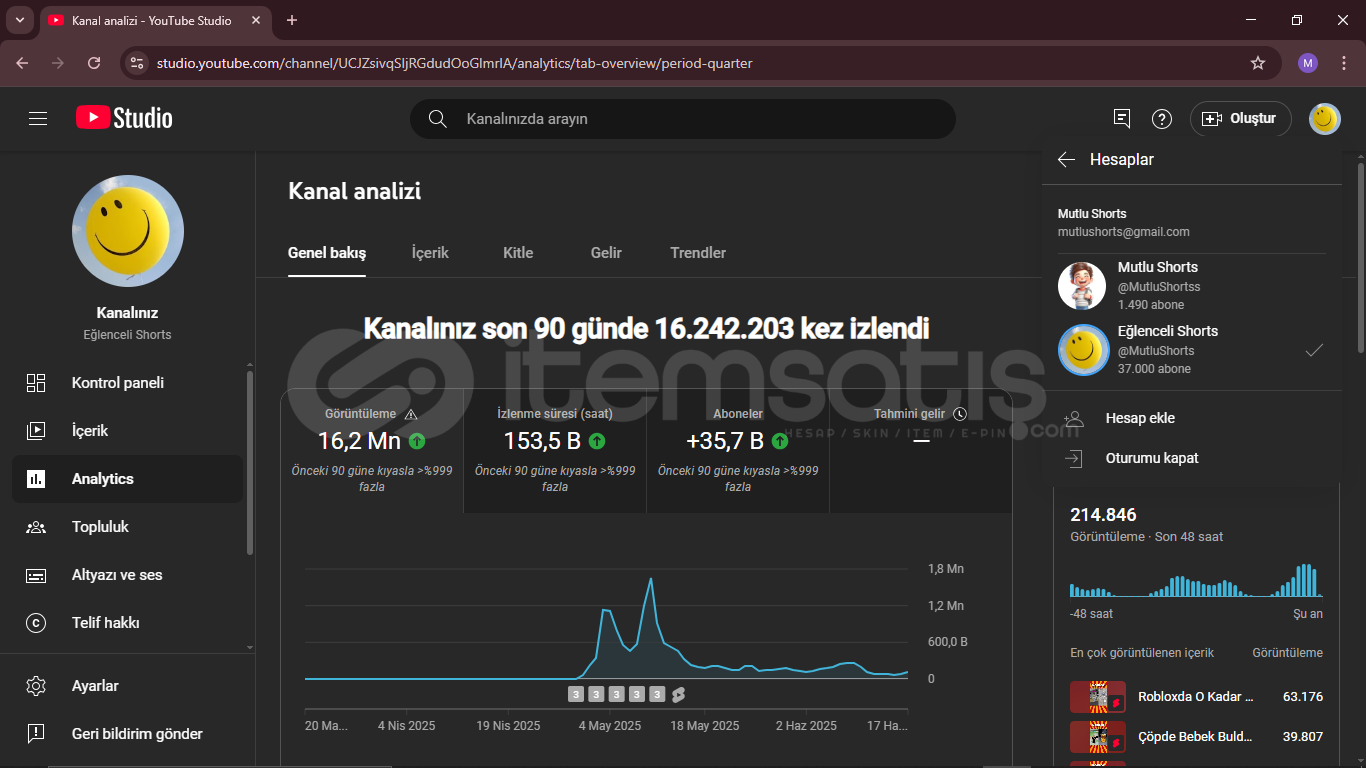Switch to Mutlu Shorts @MutluShortss account
Screen dimensions: 1366x768
[x=1192, y=286]
